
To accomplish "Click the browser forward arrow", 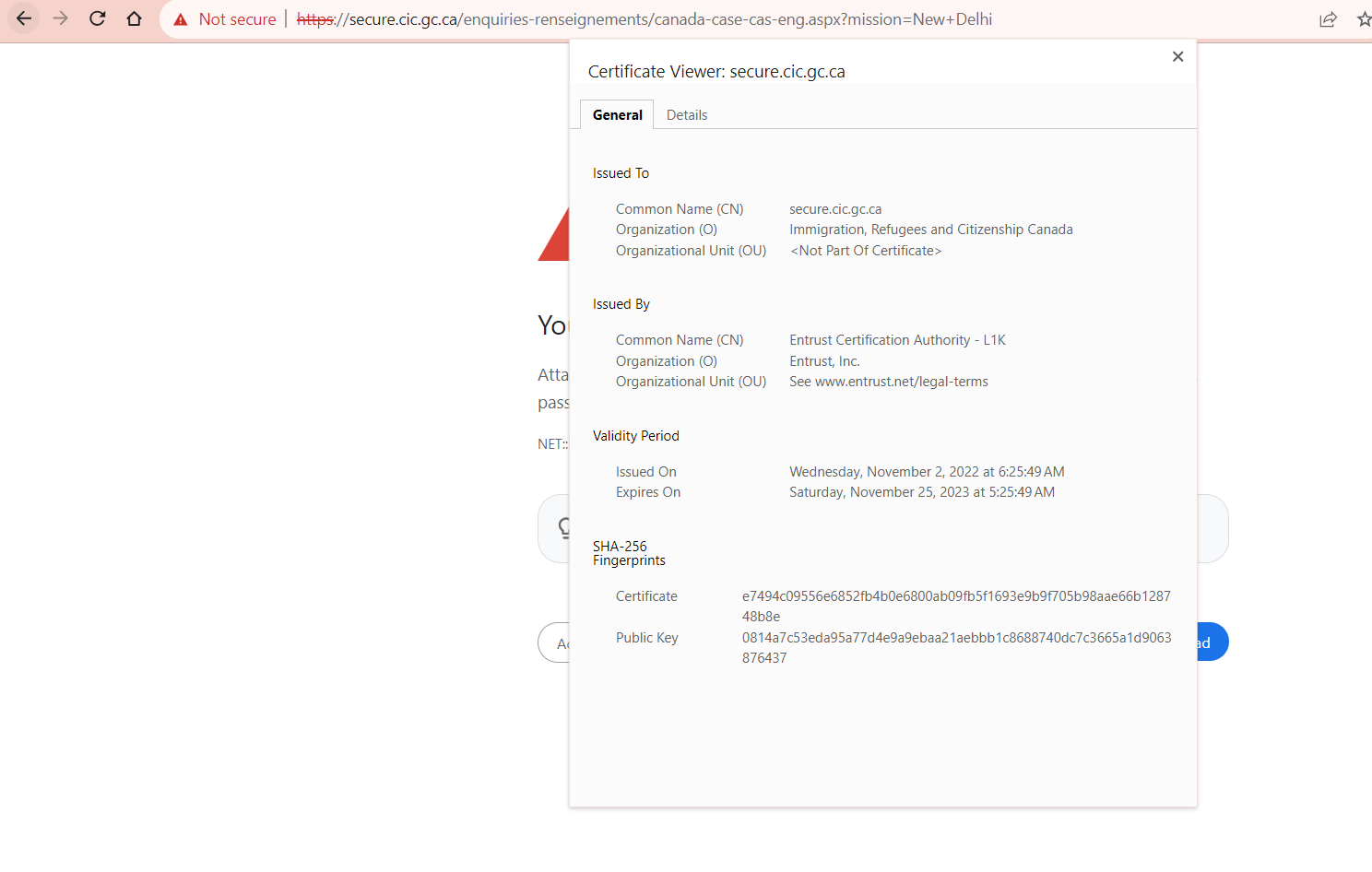I will [x=61, y=18].
